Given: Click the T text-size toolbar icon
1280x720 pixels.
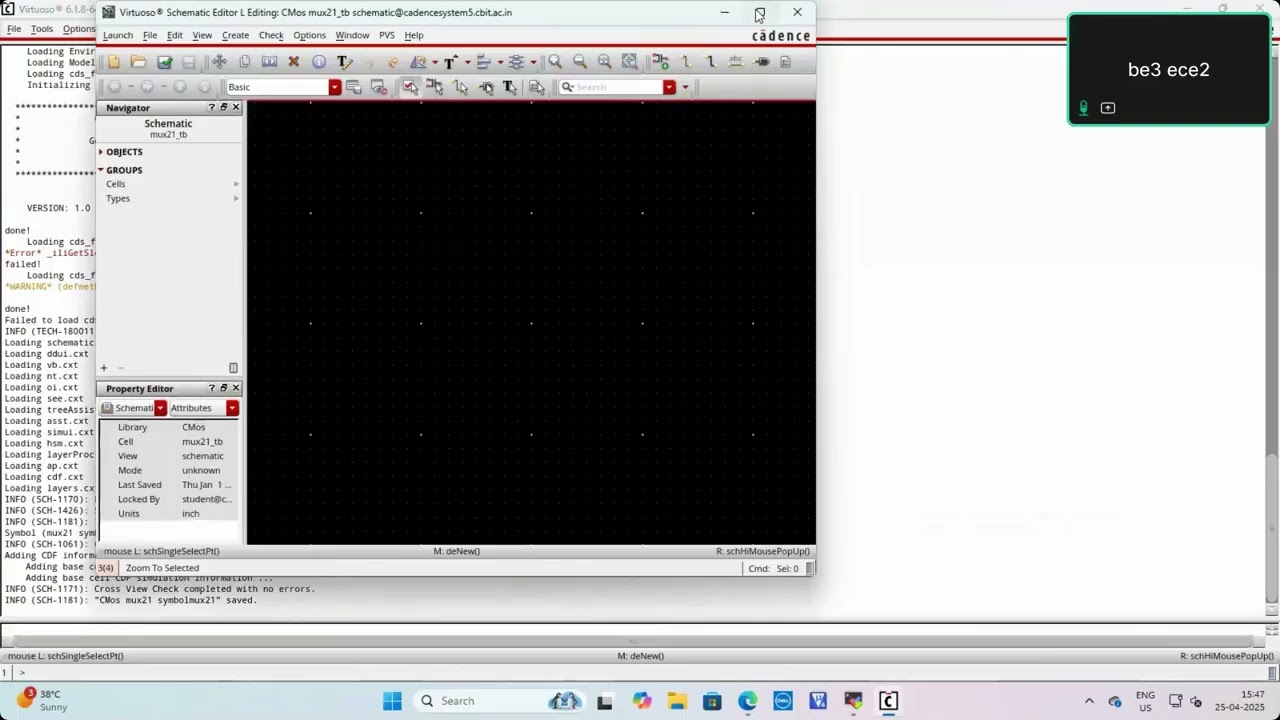Looking at the screenshot, I should click(449, 62).
